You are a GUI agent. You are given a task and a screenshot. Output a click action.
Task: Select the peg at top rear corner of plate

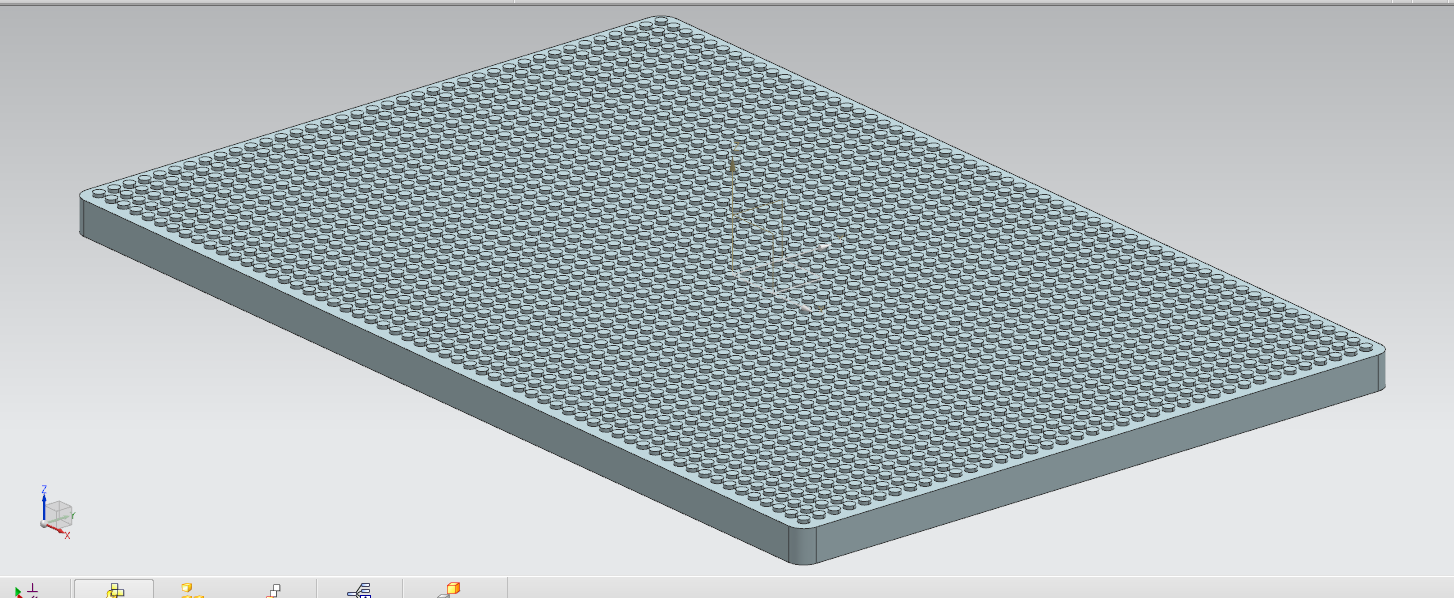(661, 21)
